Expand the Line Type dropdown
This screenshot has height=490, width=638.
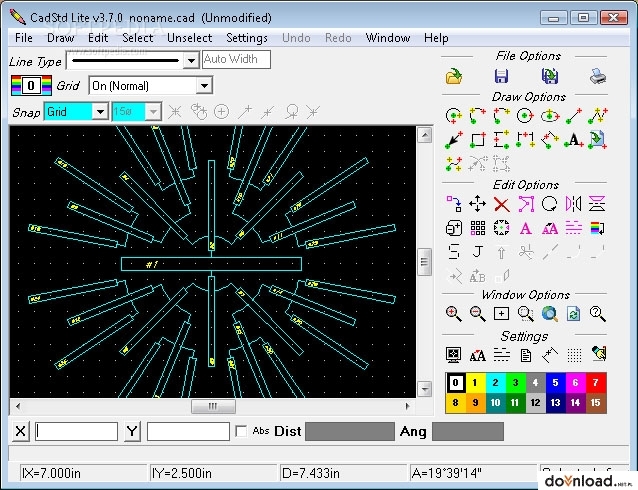(191, 61)
